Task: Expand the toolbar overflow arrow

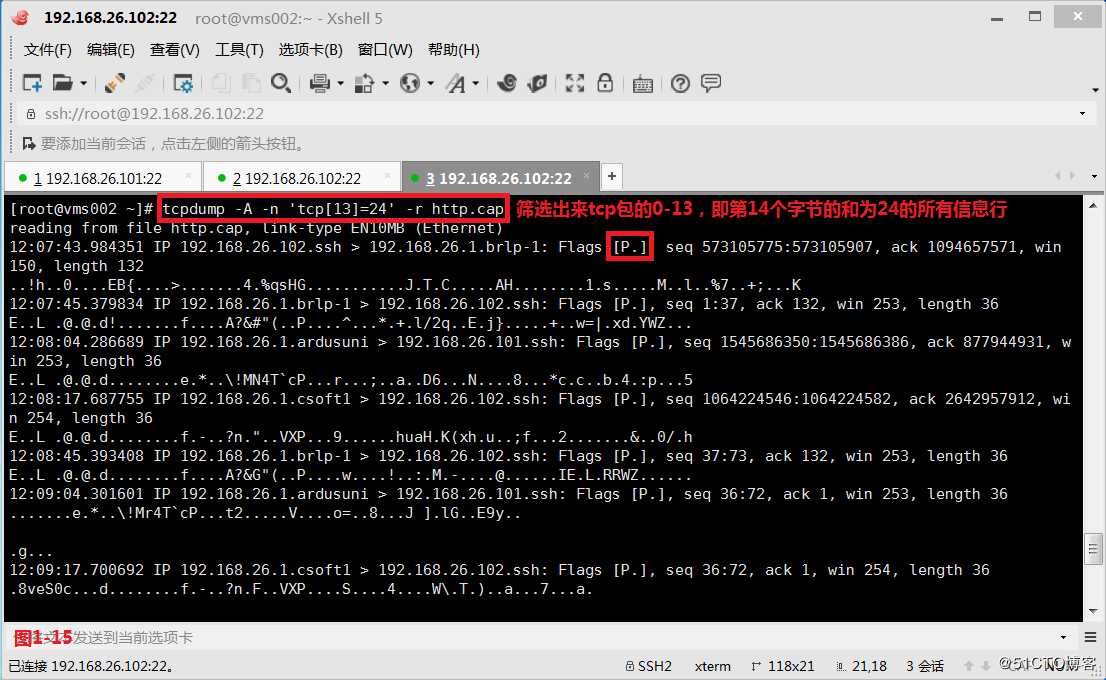Action: tap(1095, 90)
